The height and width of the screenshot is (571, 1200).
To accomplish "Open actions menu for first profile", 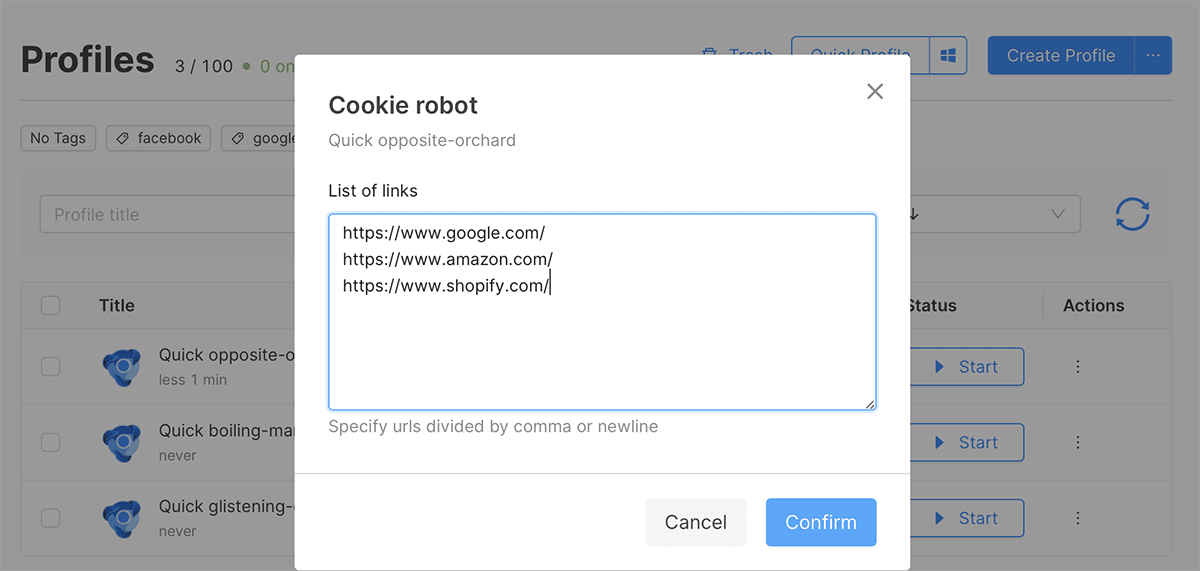I will coord(1078,367).
